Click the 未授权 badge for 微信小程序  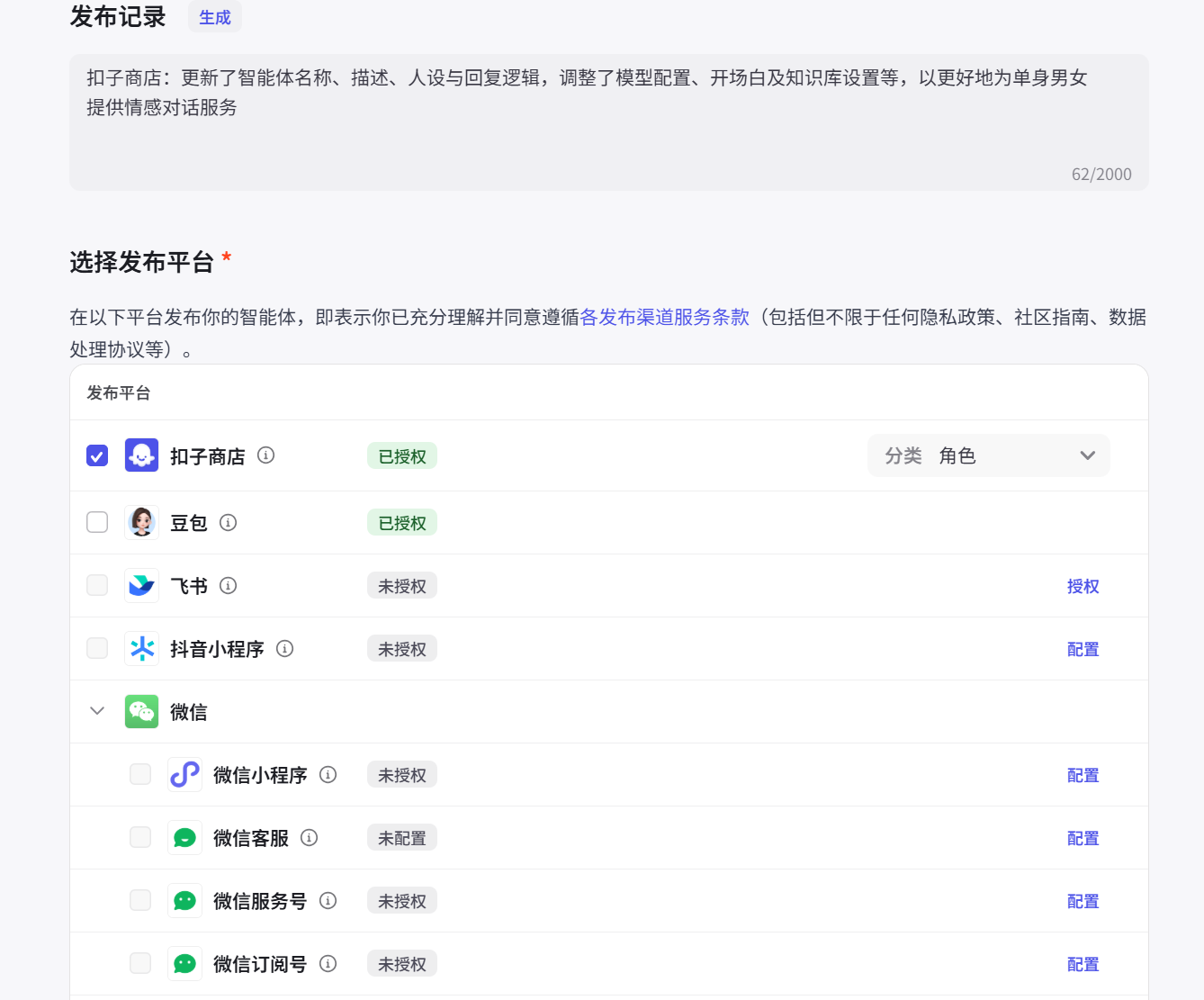pos(402,775)
